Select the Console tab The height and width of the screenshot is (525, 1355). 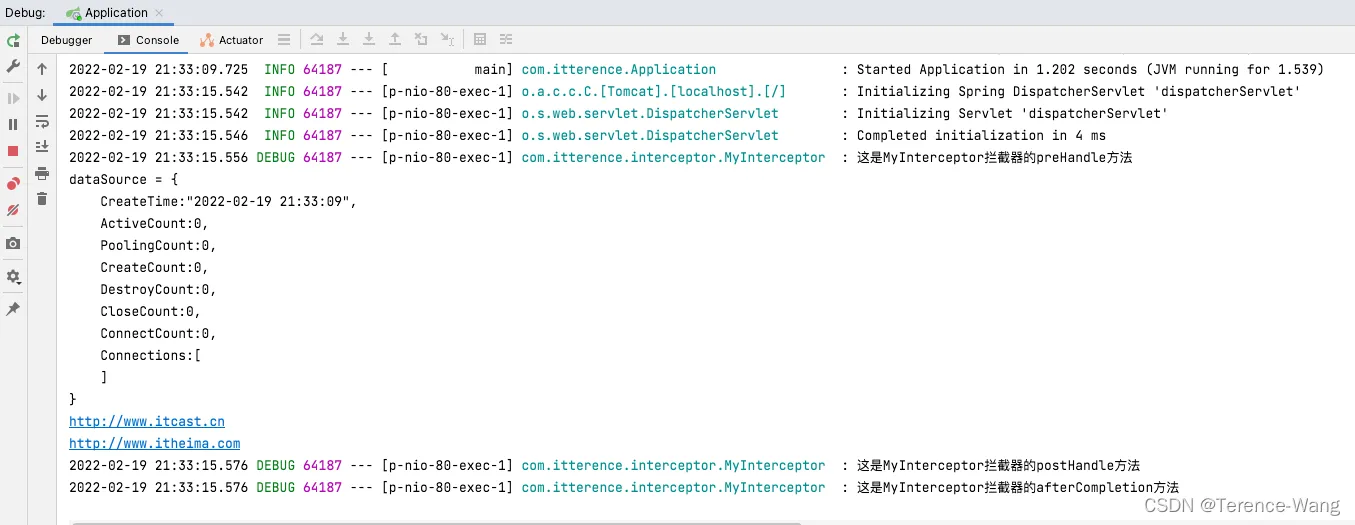coord(148,40)
